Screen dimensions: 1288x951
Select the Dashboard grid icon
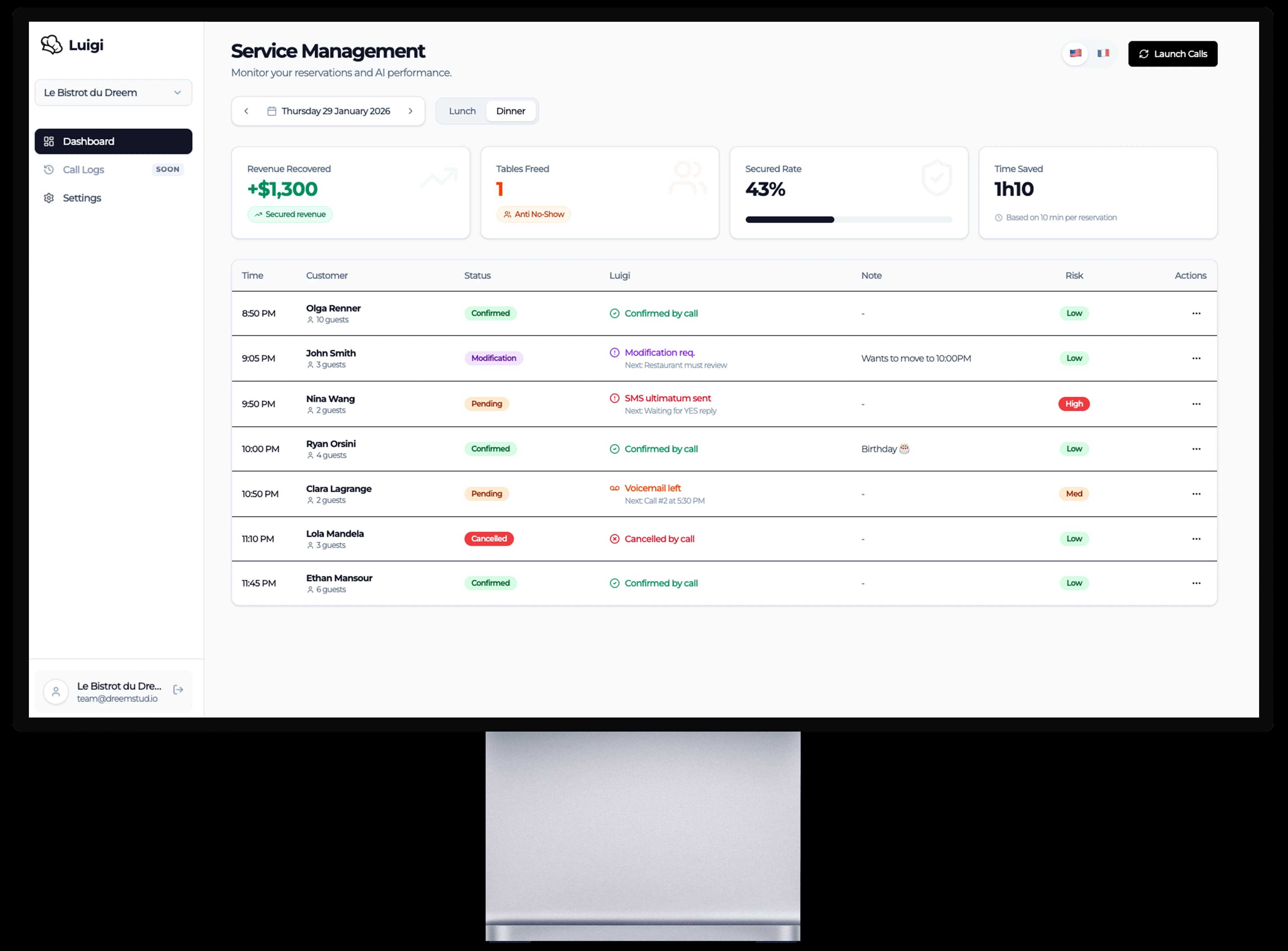pyautogui.click(x=49, y=141)
